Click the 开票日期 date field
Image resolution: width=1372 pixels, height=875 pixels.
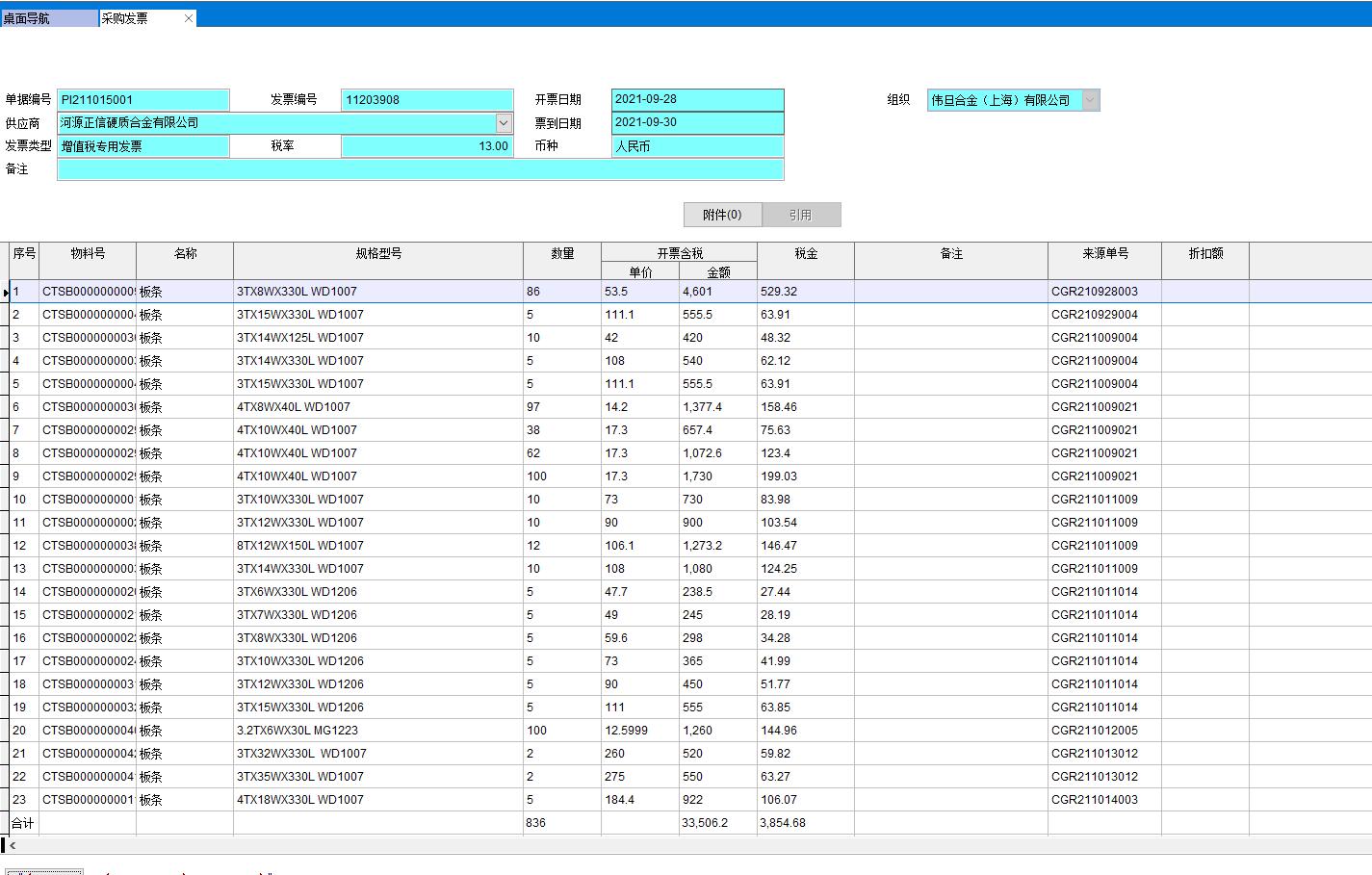coord(697,99)
